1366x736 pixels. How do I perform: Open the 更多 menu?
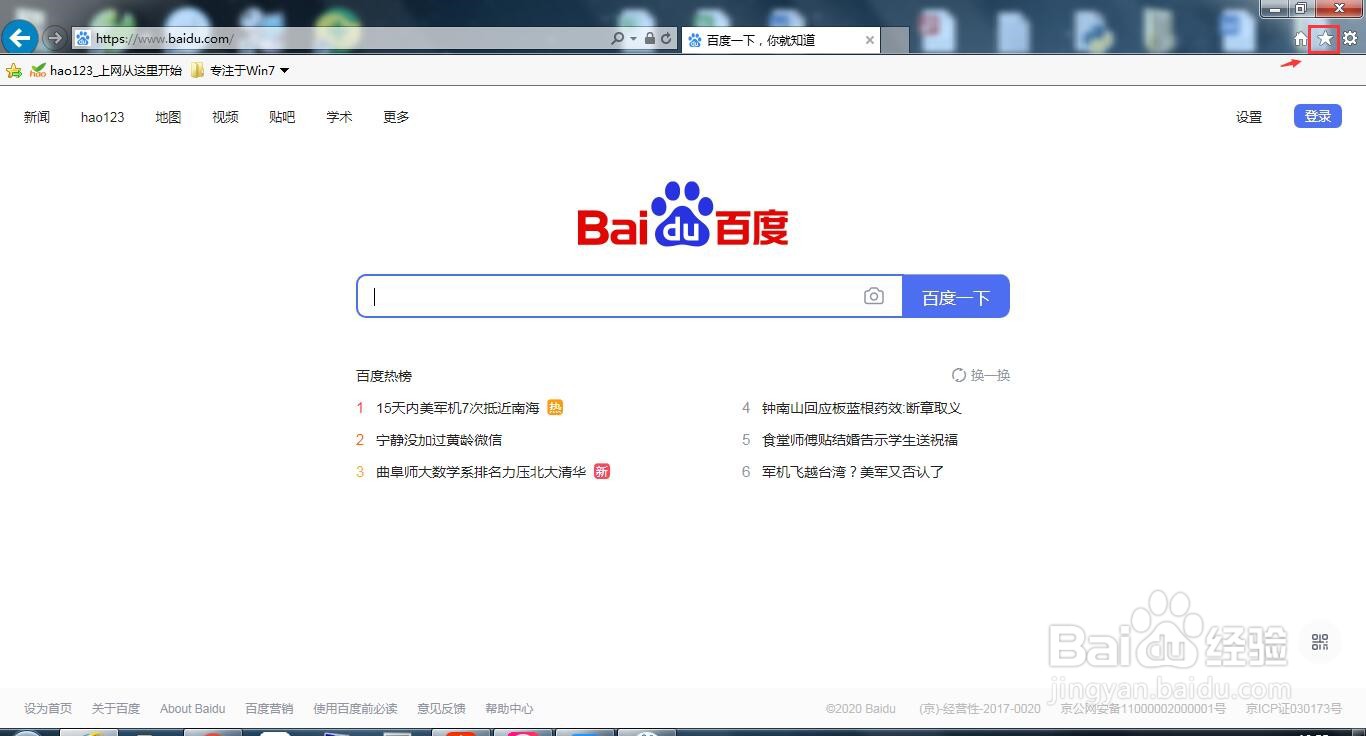(x=396, y=117)
